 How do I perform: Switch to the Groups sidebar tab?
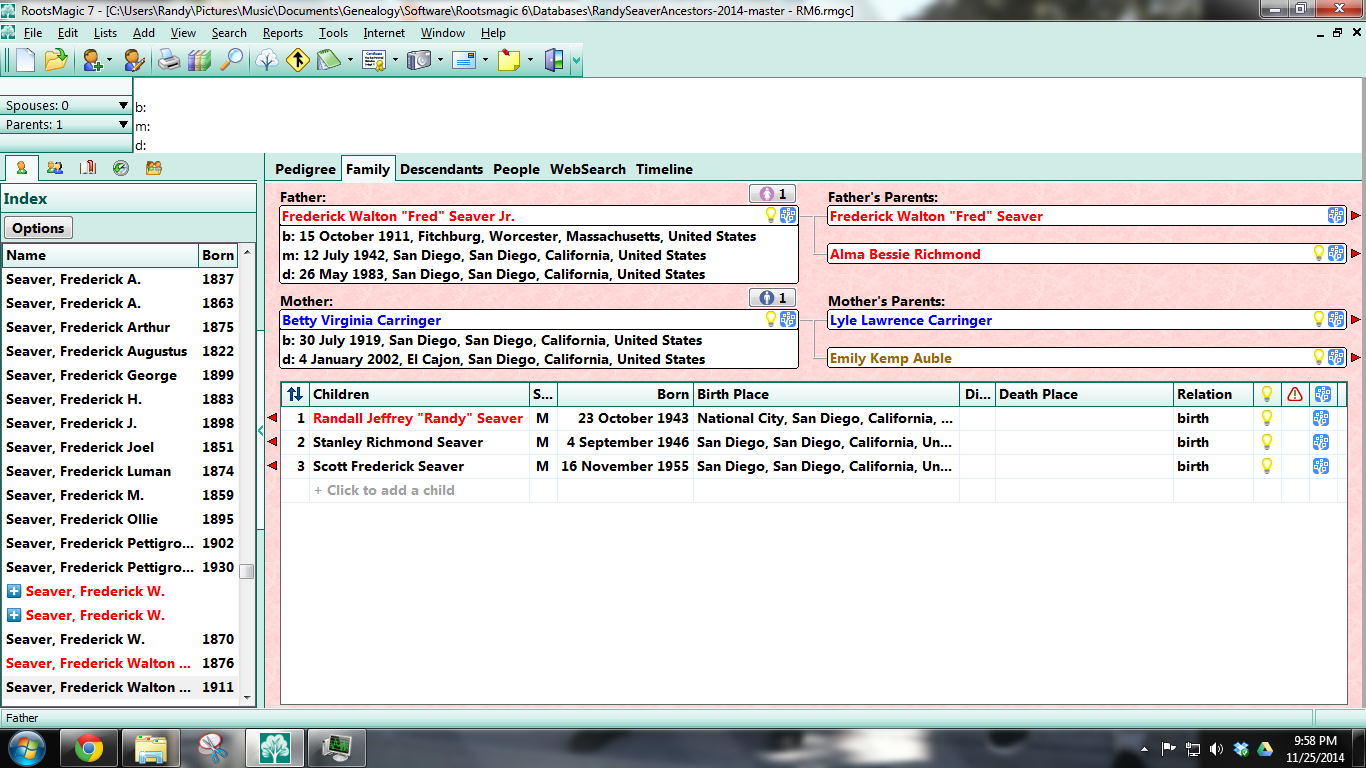click(x=154, y=168)
